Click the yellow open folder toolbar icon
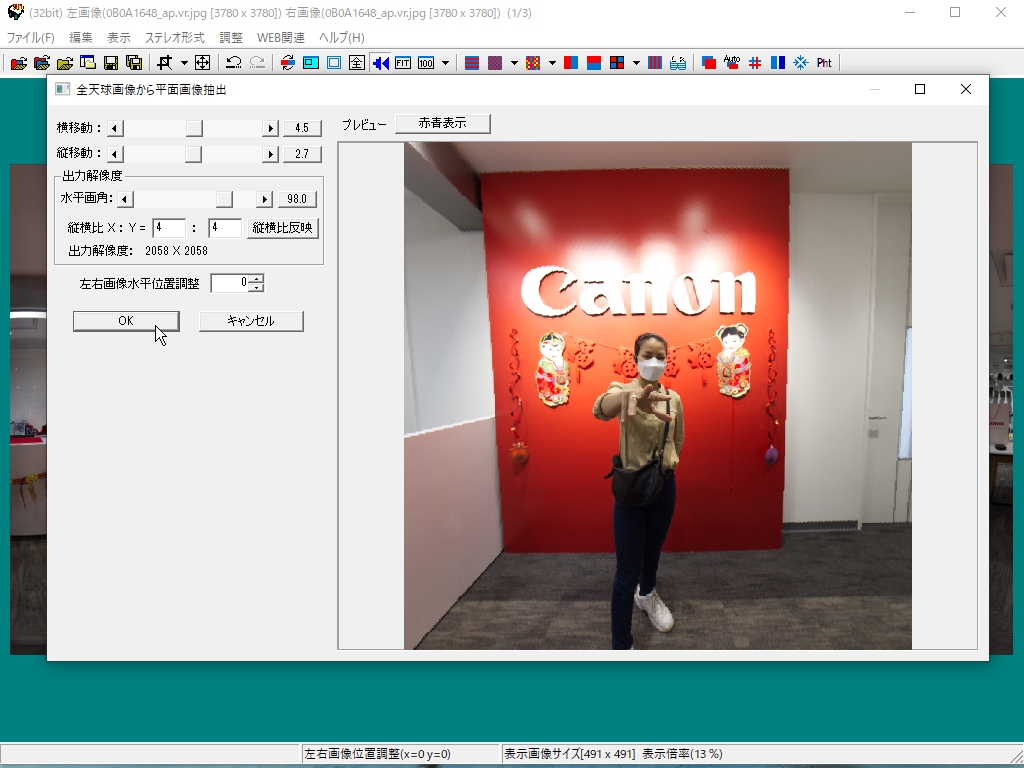The image size is (1024, 768). click(x=65, y=63)
